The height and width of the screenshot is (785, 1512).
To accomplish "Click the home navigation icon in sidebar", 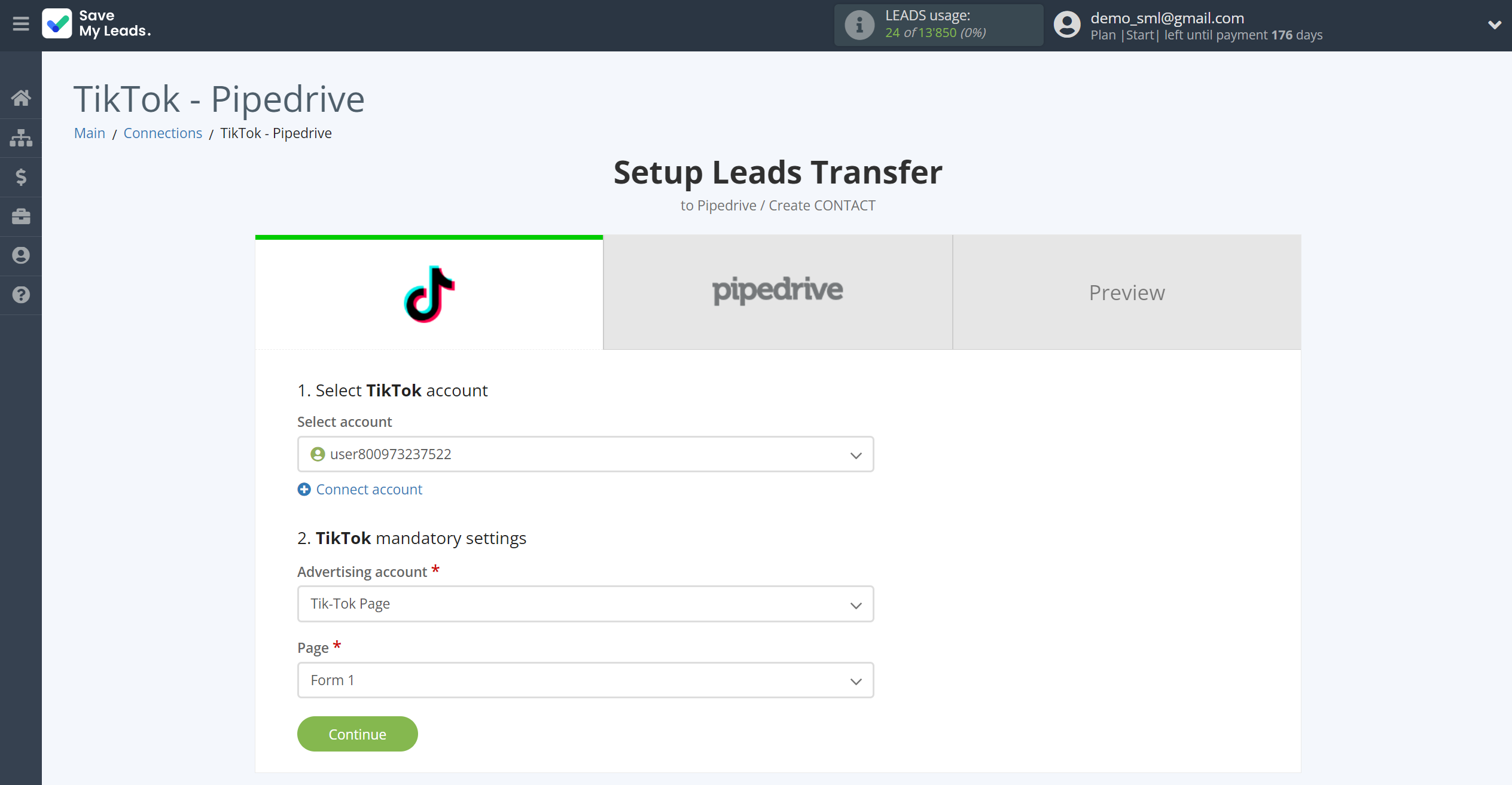I will point(21,98).
